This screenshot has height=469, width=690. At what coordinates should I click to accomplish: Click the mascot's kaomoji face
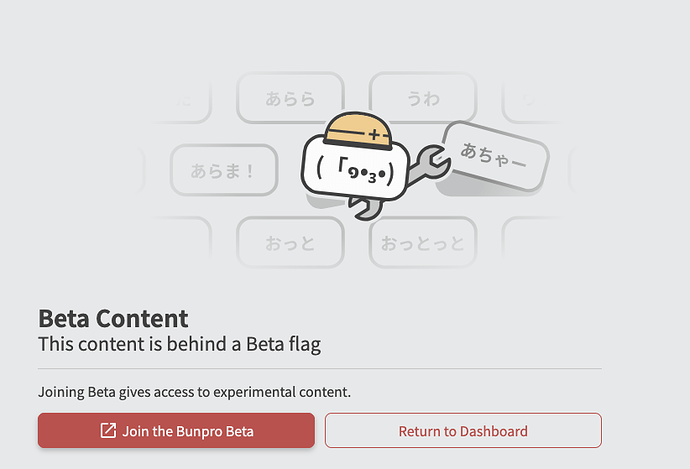click(355, 173)
